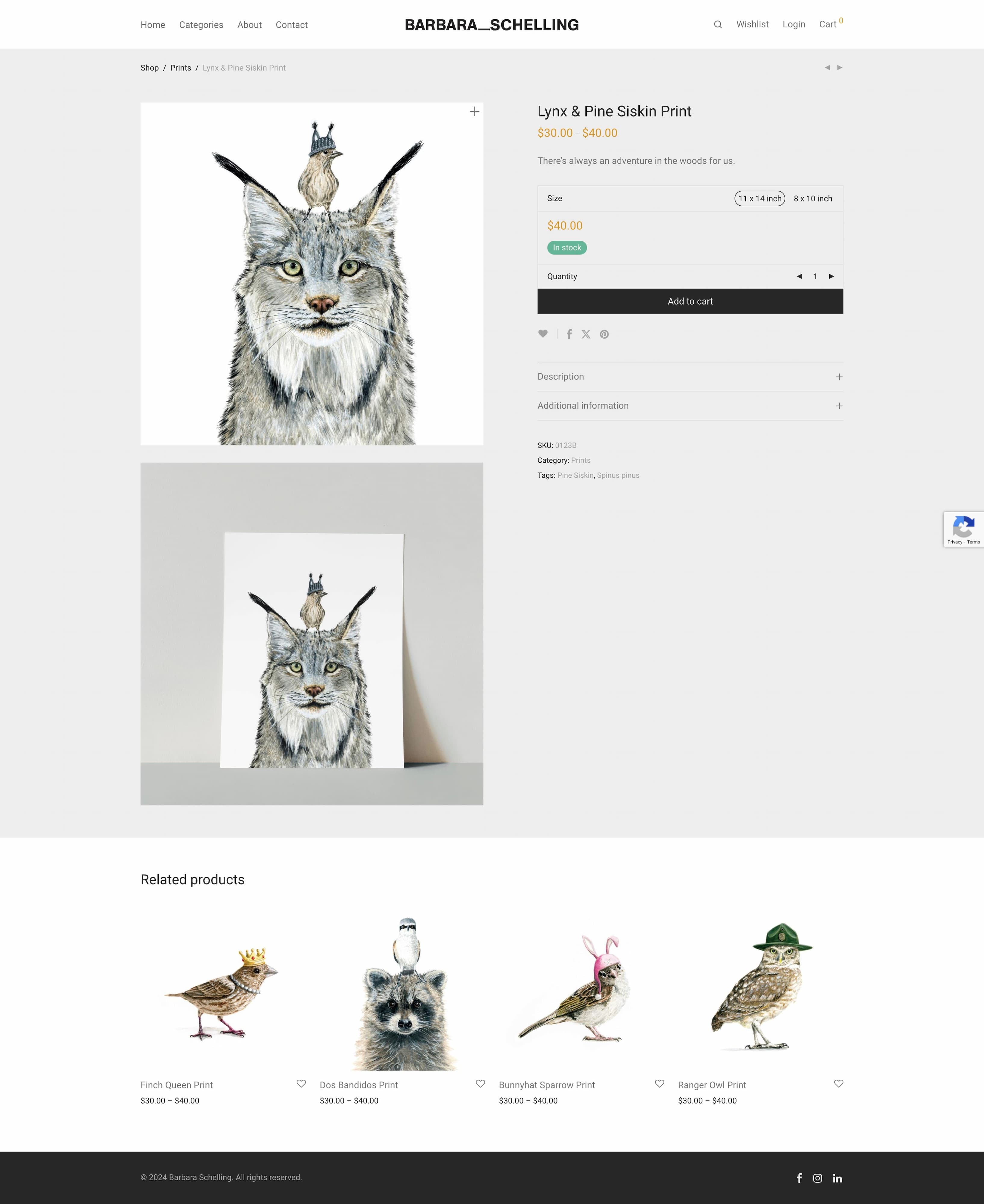Wishlist the Finch Queen Print heart
Viewport: 984px width, 1204px height.
point(301,1083)
